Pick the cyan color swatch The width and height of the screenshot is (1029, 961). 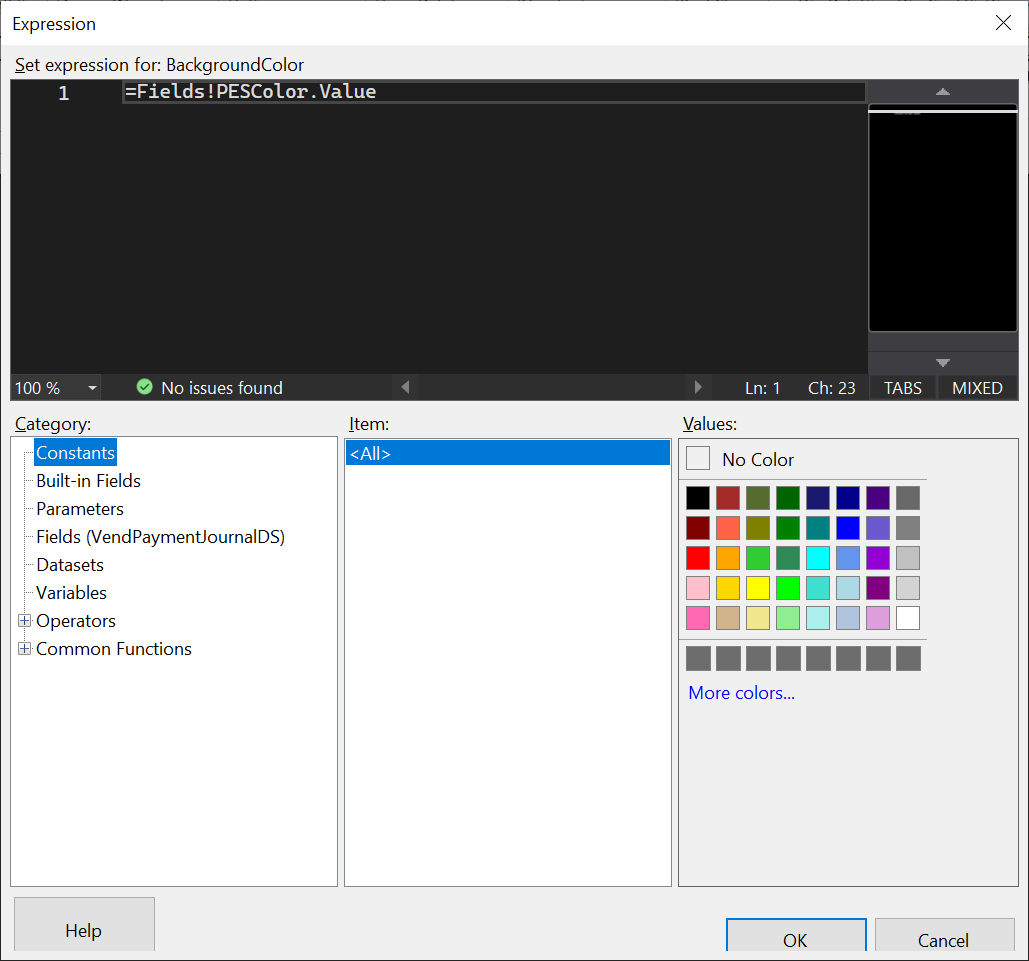[818, 558]
